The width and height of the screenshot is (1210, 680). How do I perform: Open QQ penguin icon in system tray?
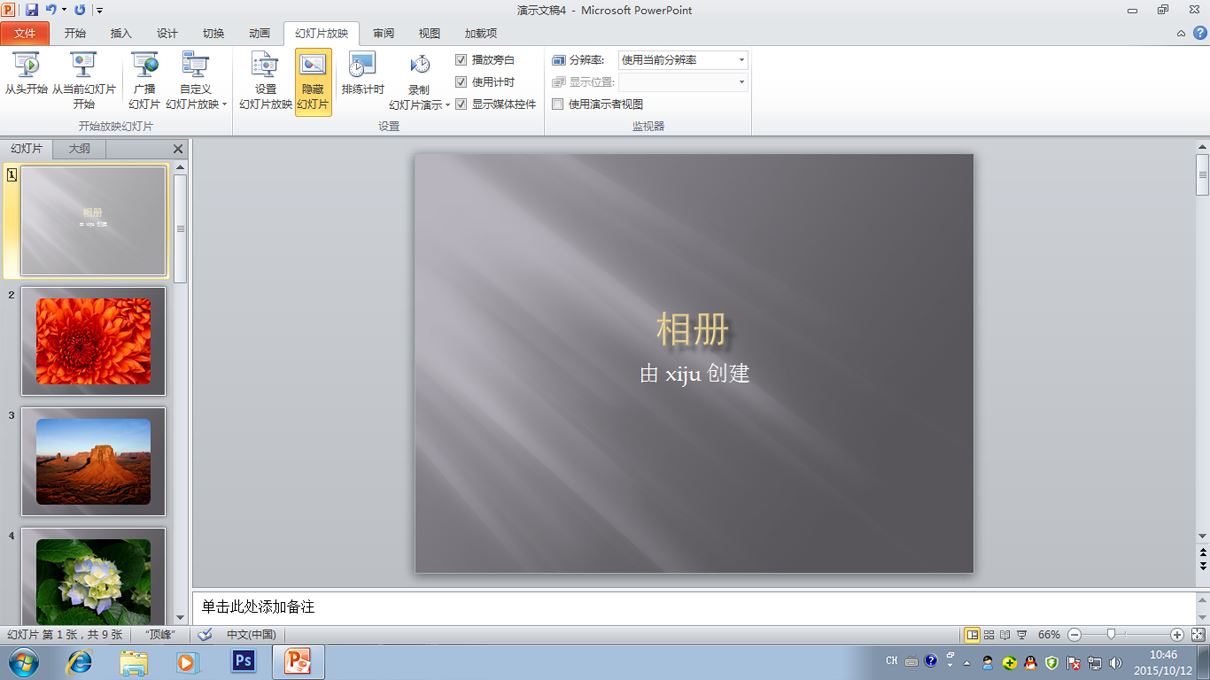[x=1031, y=662]
